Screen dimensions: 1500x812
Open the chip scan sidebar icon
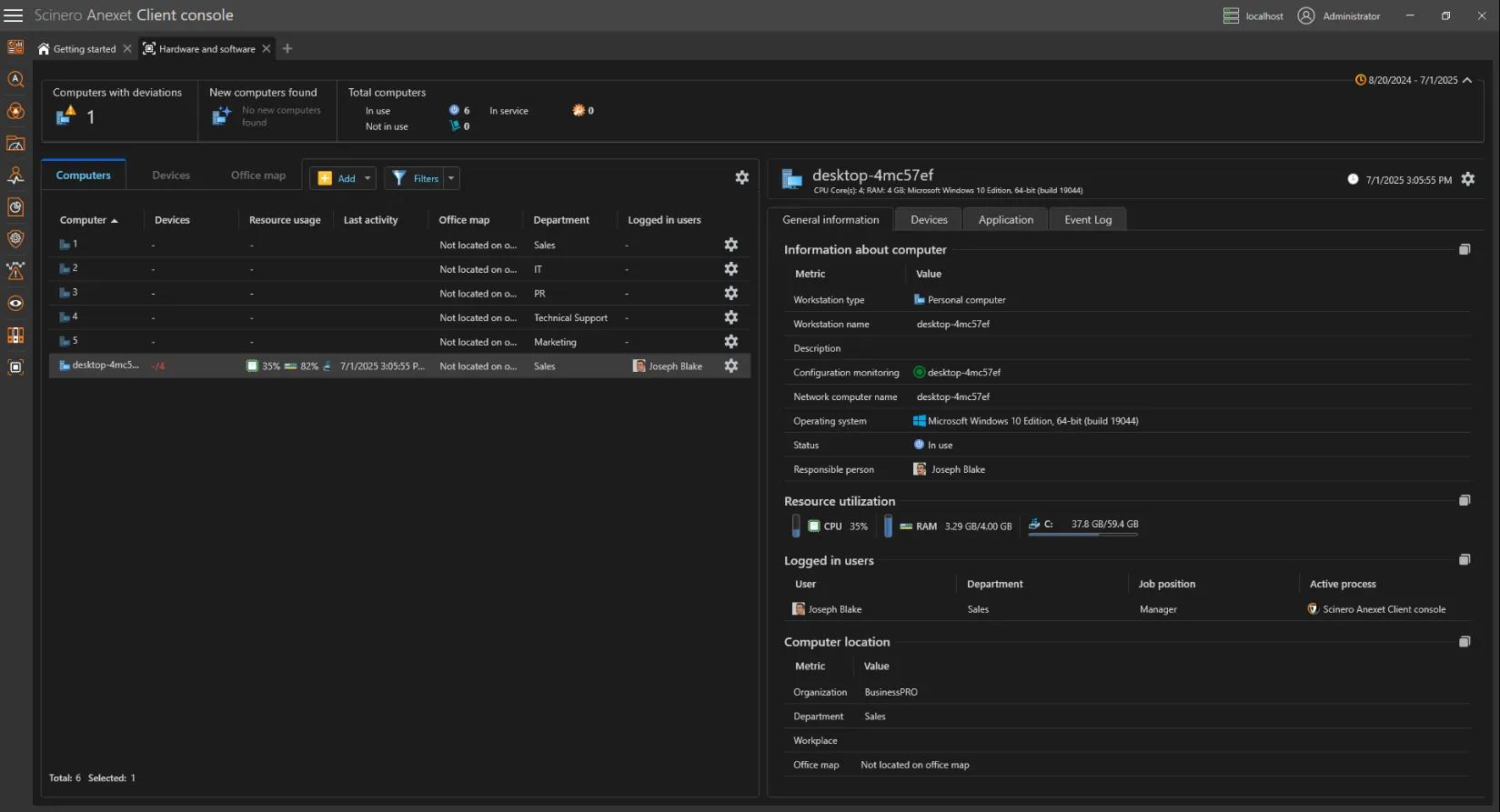(15, 367)
